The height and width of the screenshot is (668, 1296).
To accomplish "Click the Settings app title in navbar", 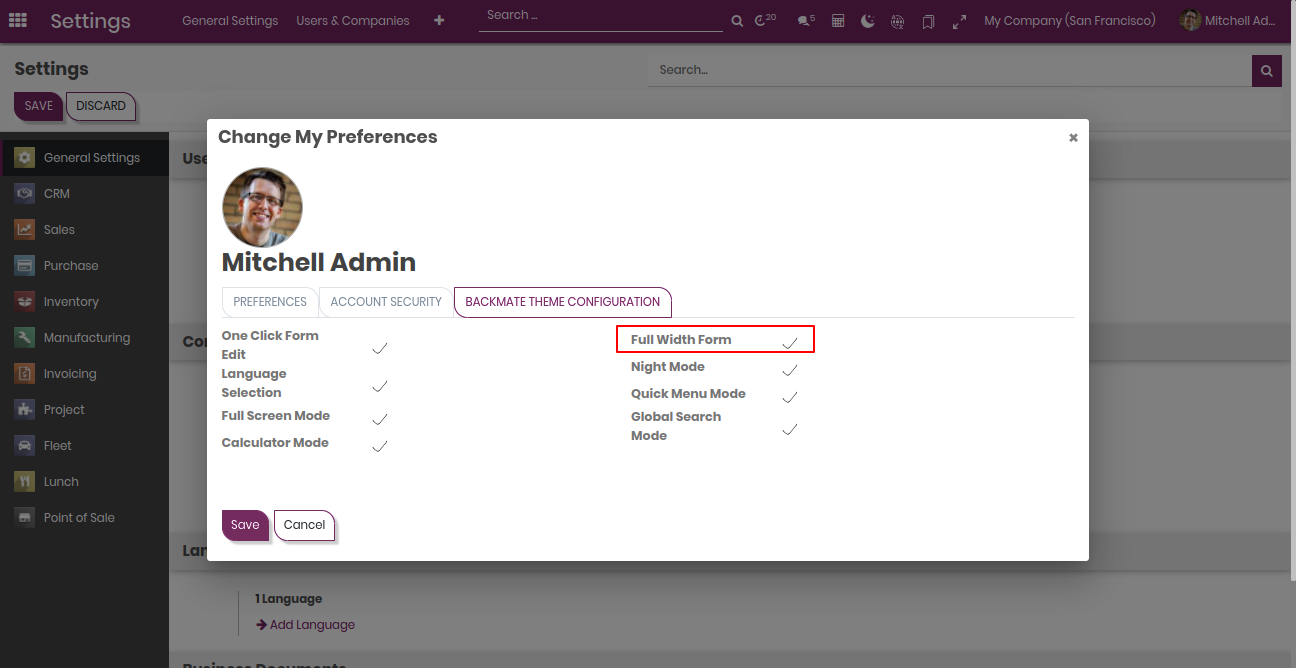I will click(91, 21).
